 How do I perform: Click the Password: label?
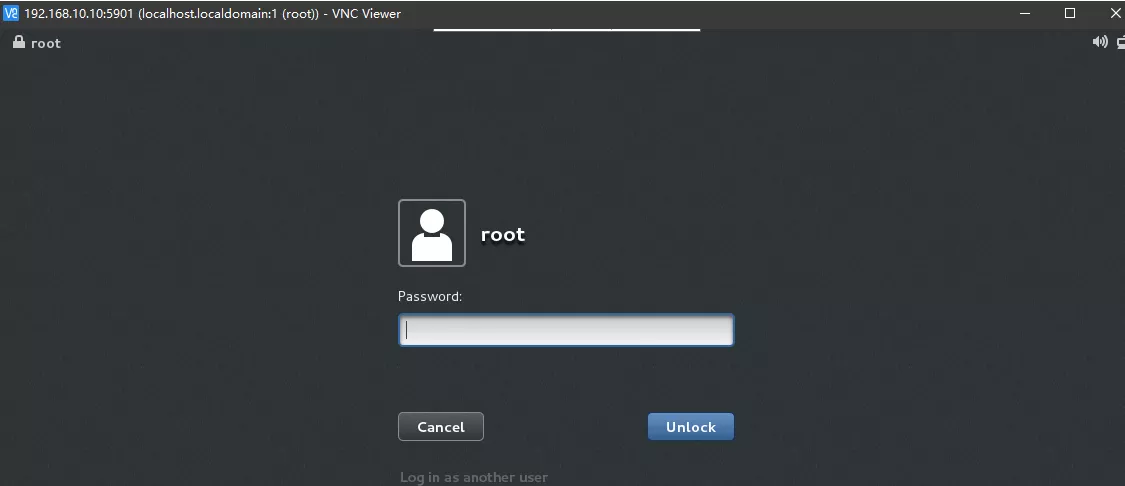click(430, 296)
